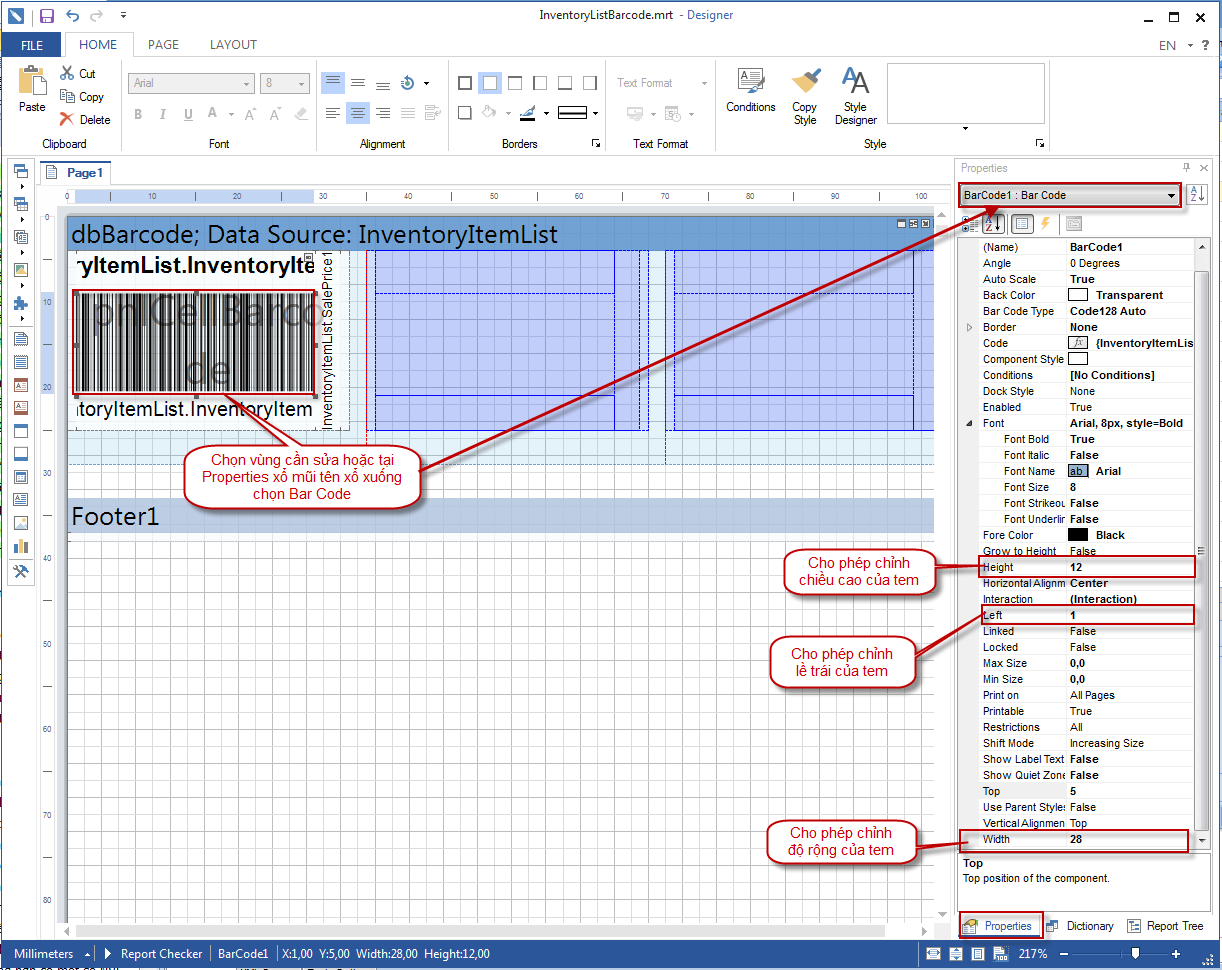The width and height of the screenshot is (1222, 970).
Task: Click the Paste icon in Clipboard group
Action: pyautogui.click(x=32, y=82)
